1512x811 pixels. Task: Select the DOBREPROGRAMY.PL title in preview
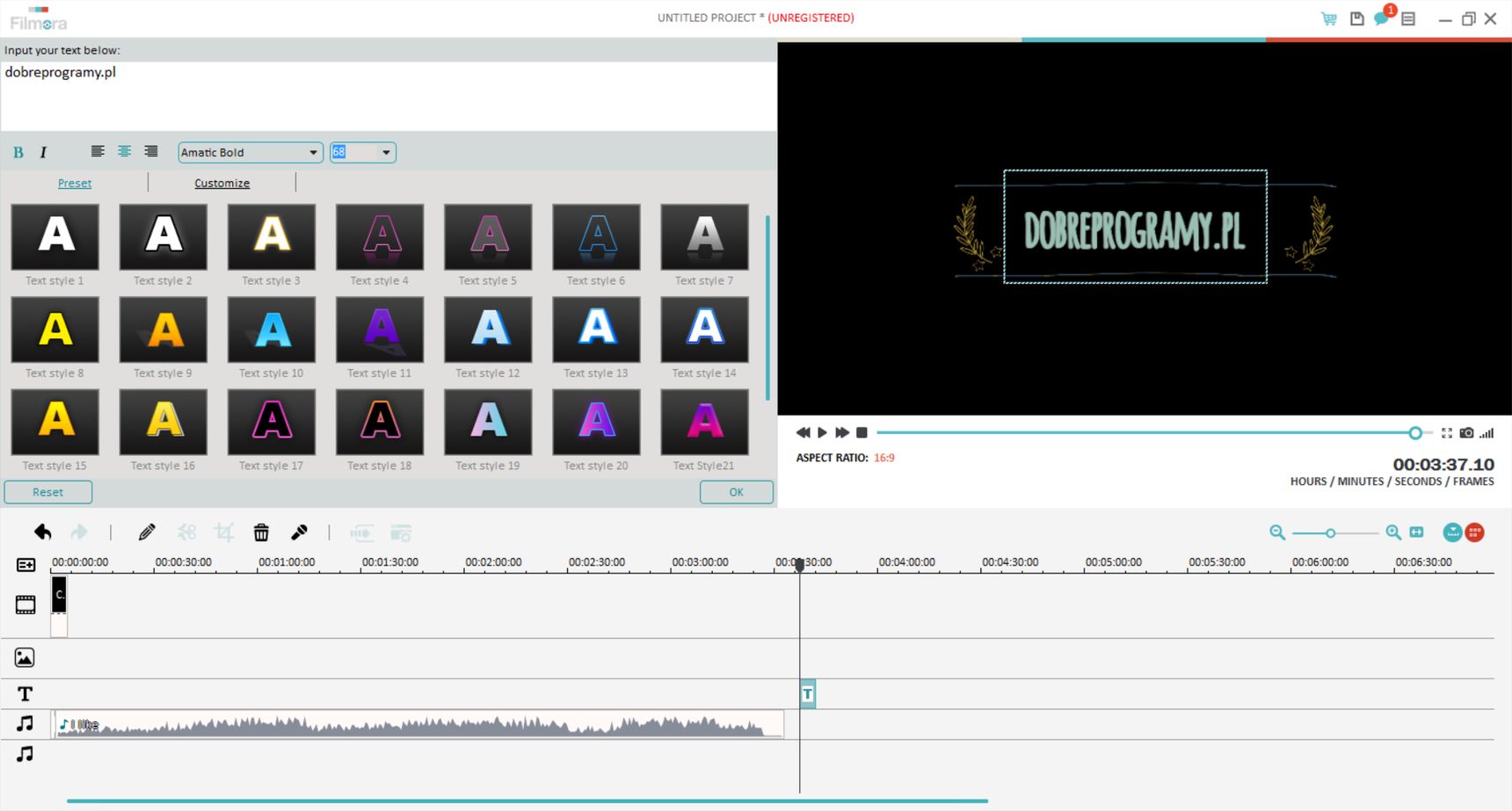click(1135, 227)
